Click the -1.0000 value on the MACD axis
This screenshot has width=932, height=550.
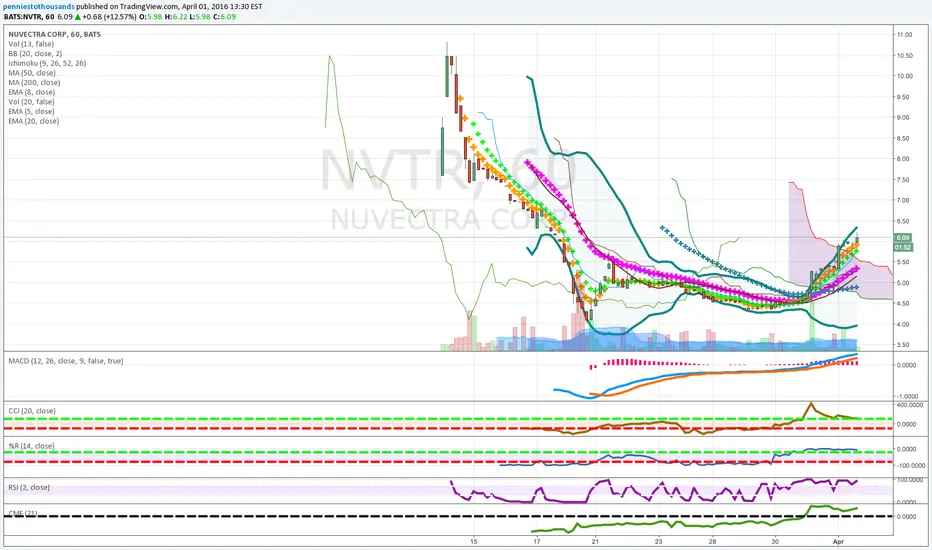[x=907, y=397]
